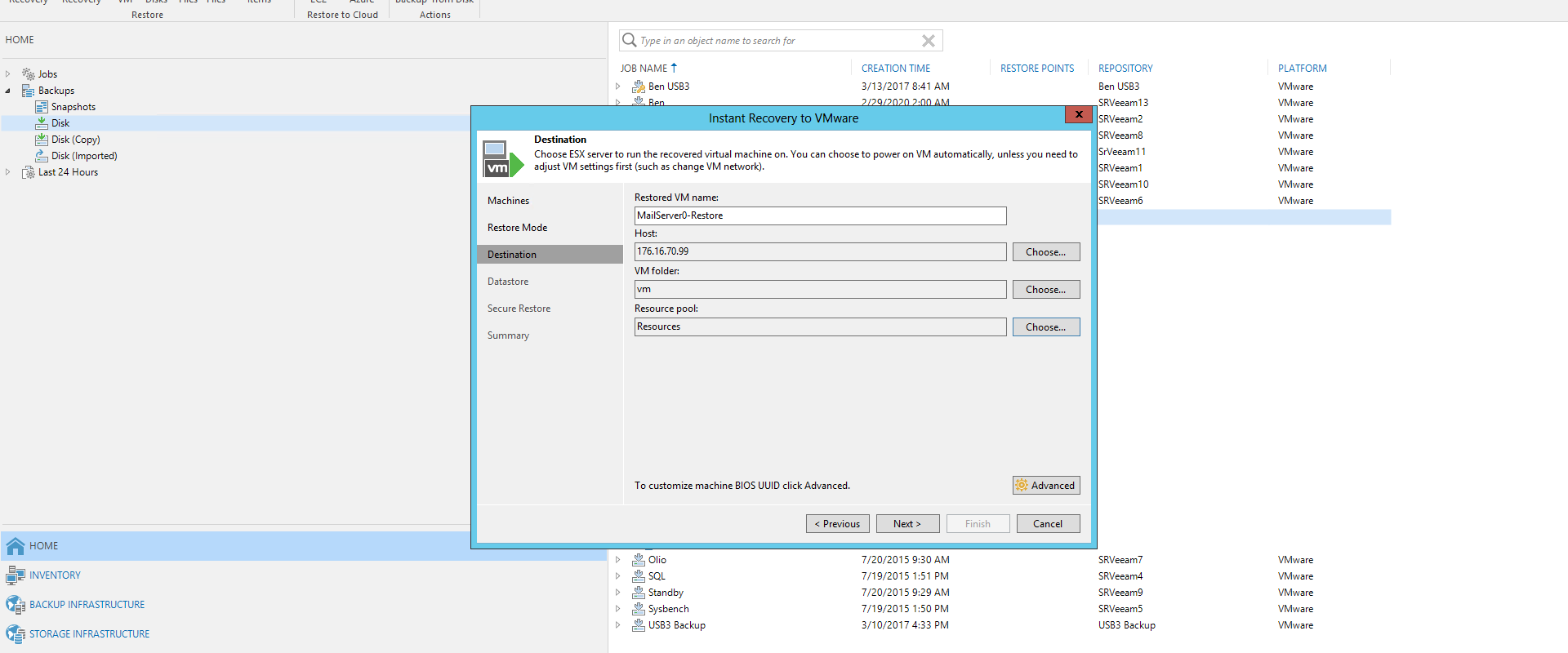The width and height of the screenshot is (1568, 653).
Task: Open the STORAGE INFRASTRUCTURE view
Action: (x=89, y=634)
